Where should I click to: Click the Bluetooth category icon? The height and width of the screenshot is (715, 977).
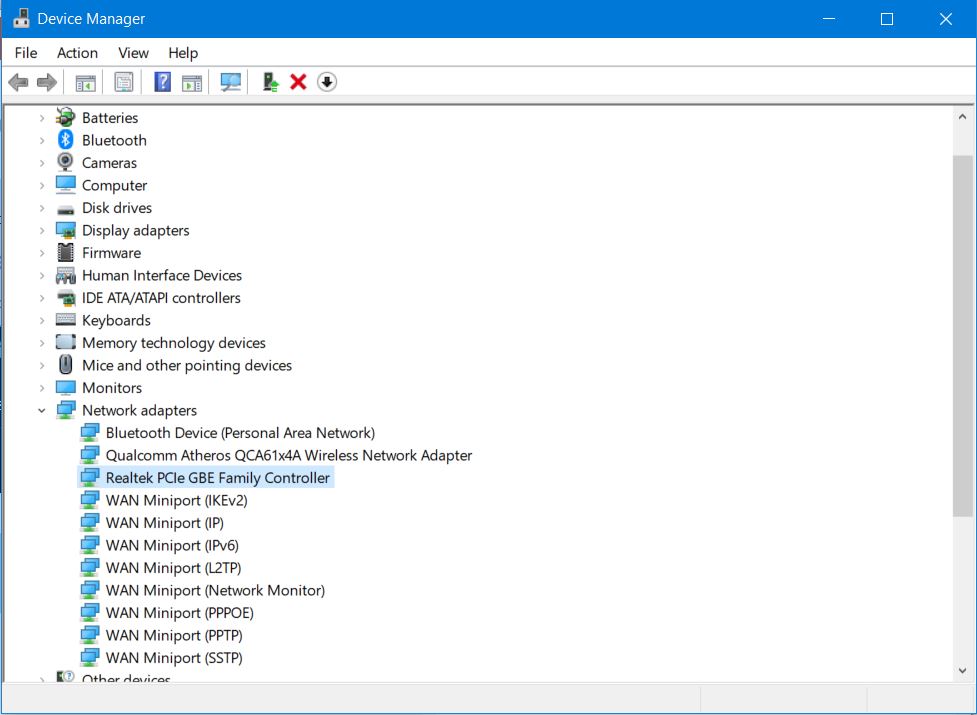click(65, 140)
